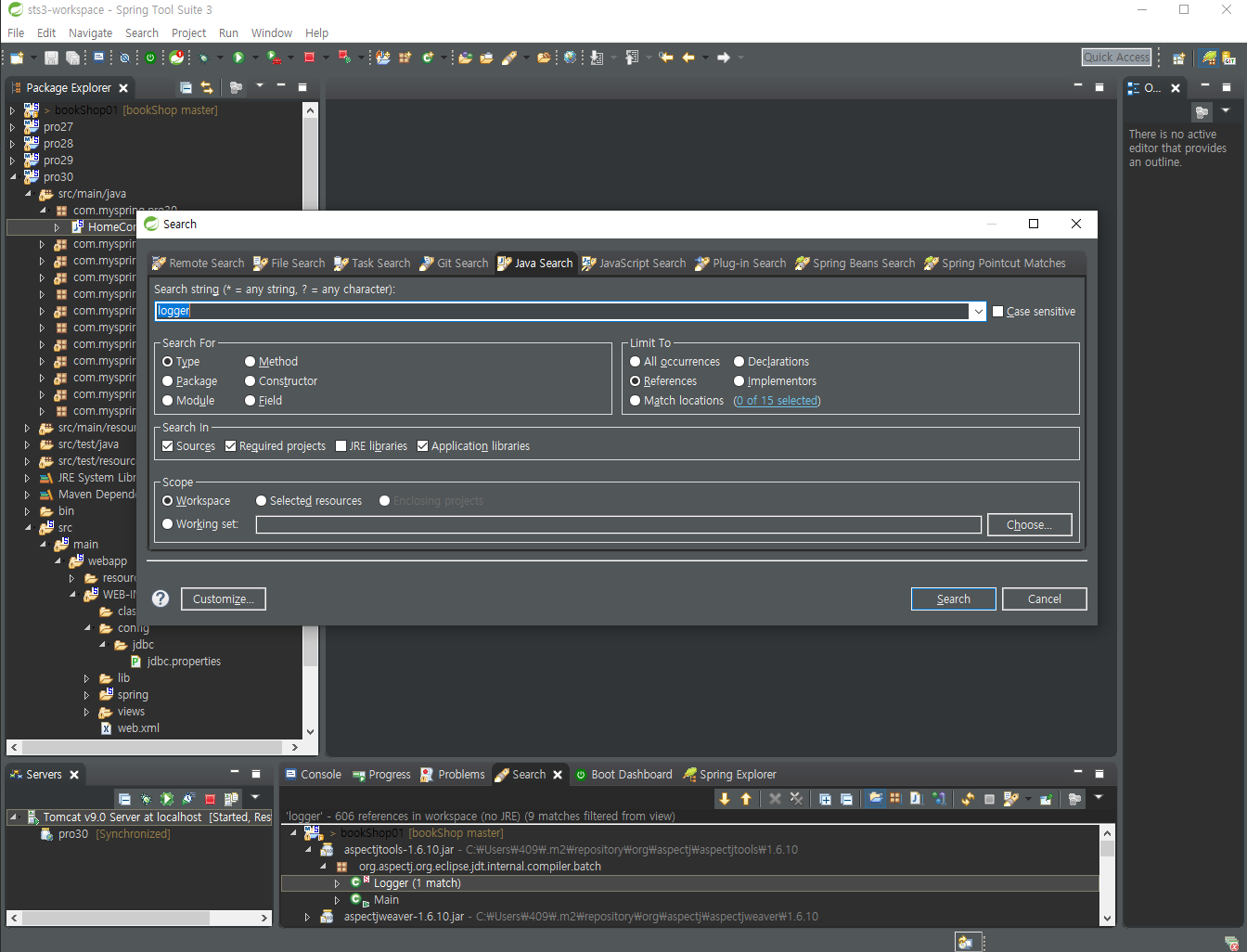
Task: Group search results by type
Action: pyautogui.click(x=939, y=799)
